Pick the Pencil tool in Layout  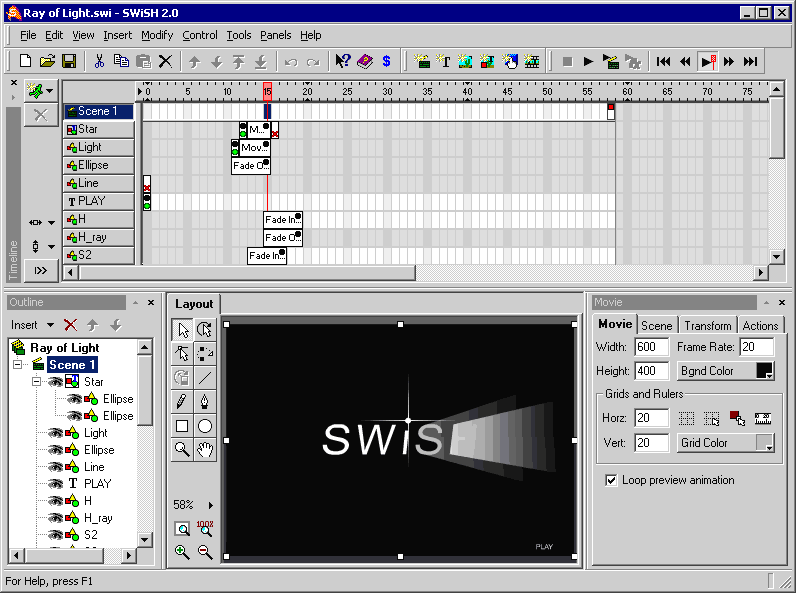[182, 402]
